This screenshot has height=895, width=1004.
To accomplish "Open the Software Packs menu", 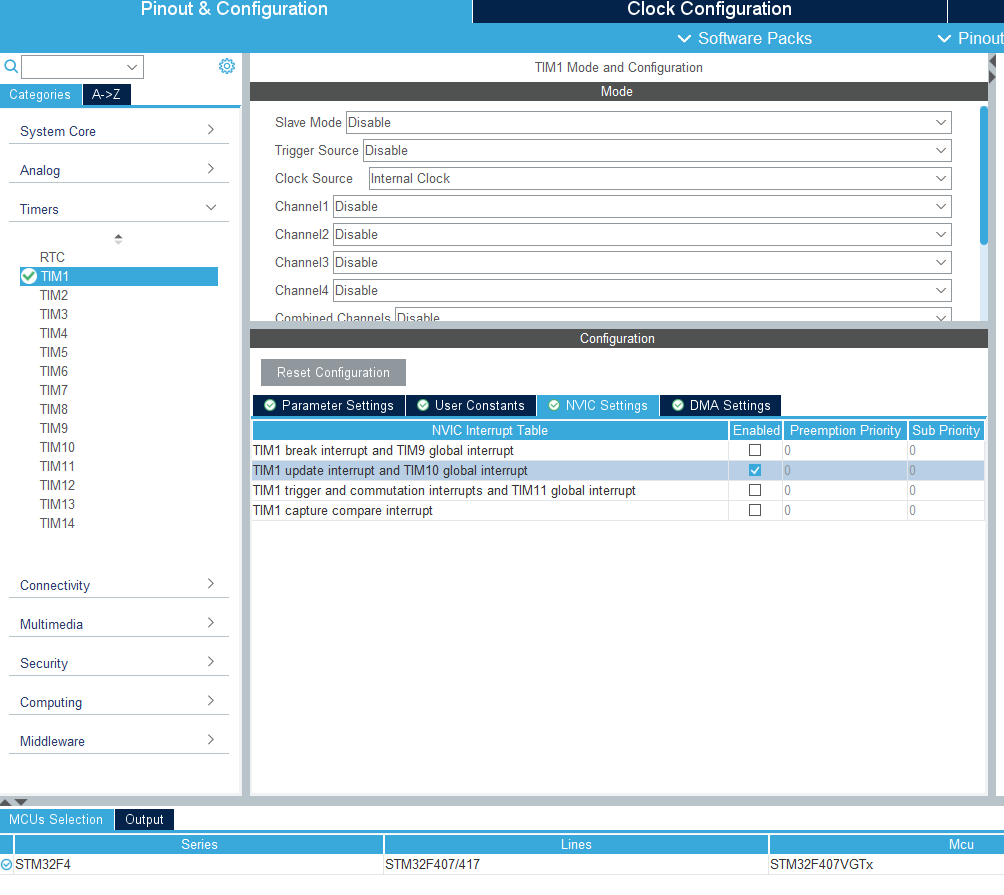I will (745, 38).
